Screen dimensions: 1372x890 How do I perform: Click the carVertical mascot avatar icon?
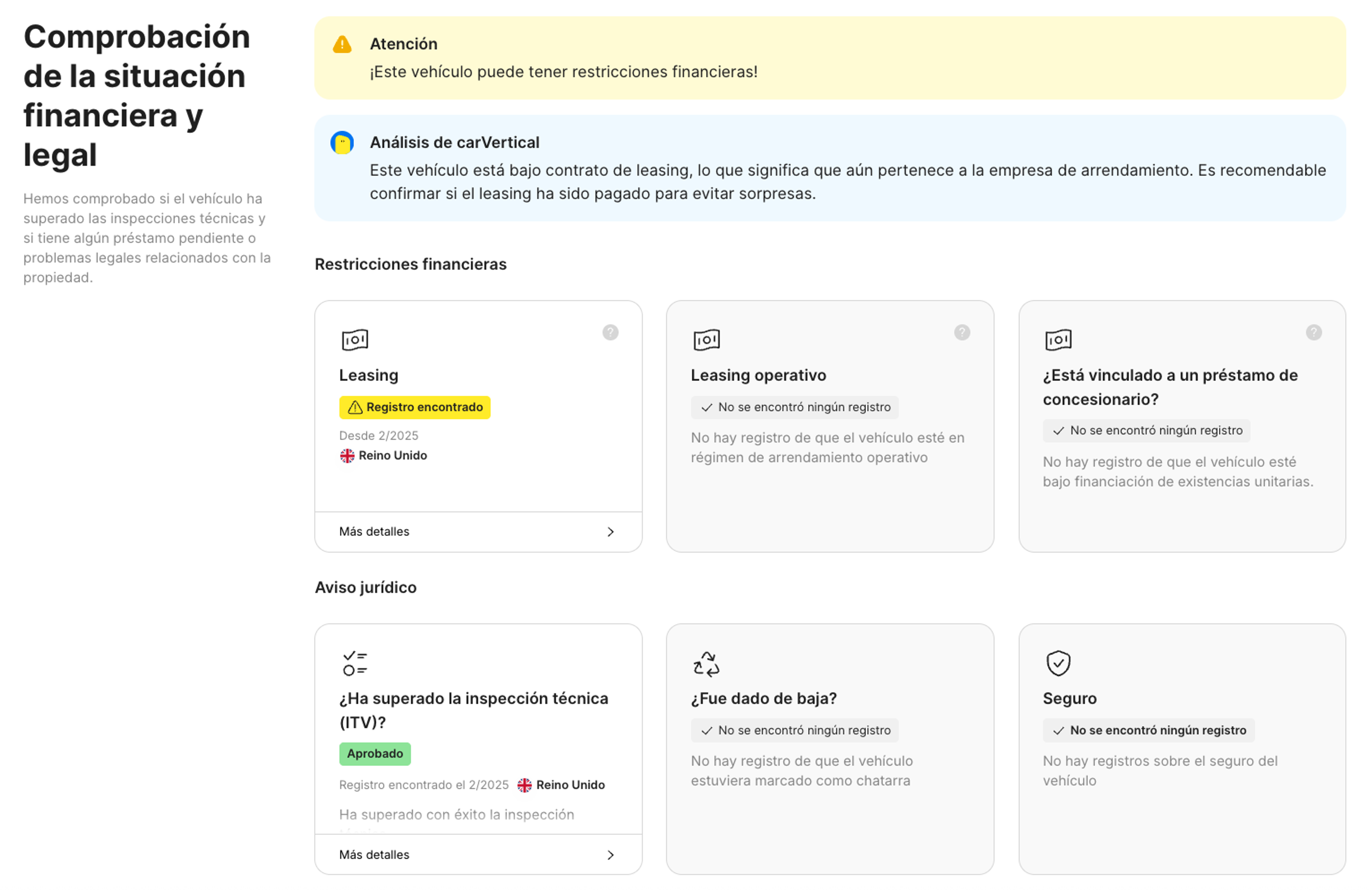click(x=342, y=143)
